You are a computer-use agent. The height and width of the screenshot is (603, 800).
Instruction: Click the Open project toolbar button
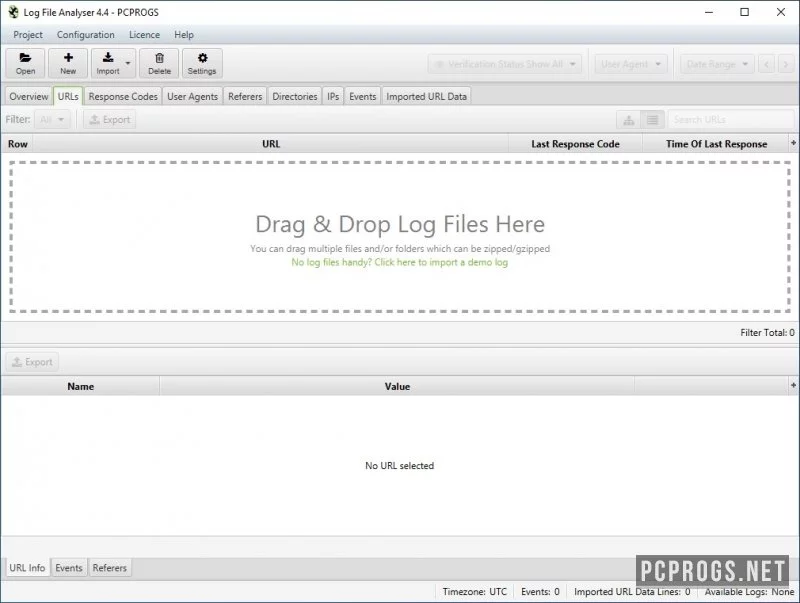coord(25,63)
